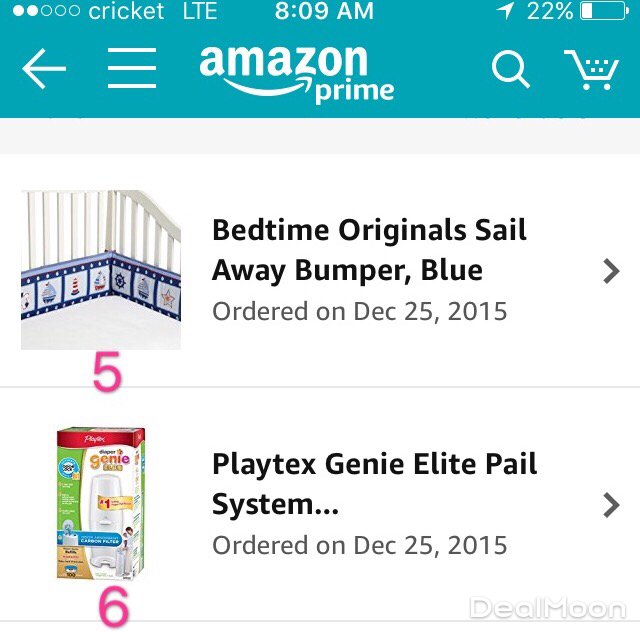Tap the order date under Playtex Genie
This screenshot has width=640, height=632.
click(x=360, y=546)
